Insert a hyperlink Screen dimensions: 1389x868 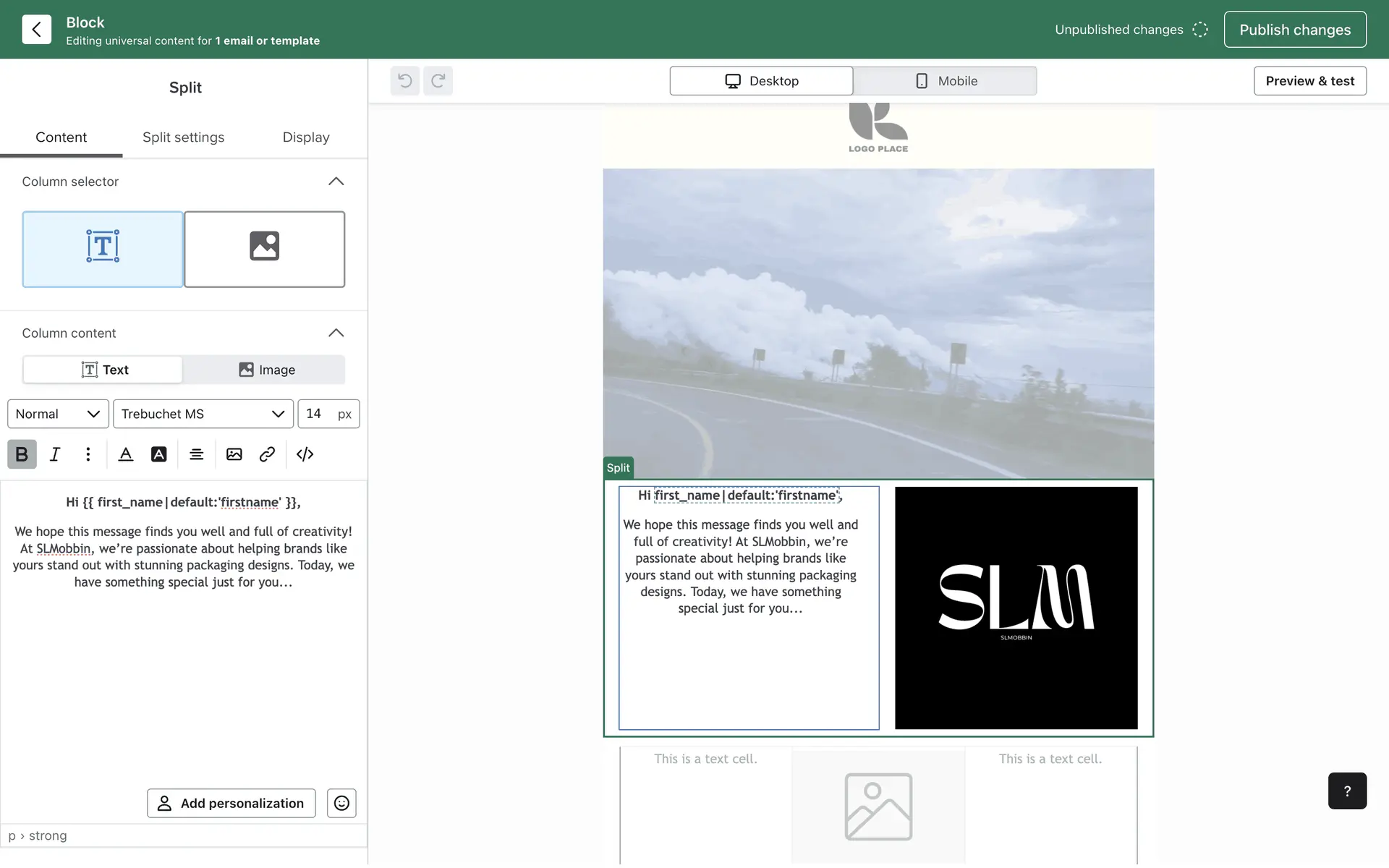(x=267, y=454)
